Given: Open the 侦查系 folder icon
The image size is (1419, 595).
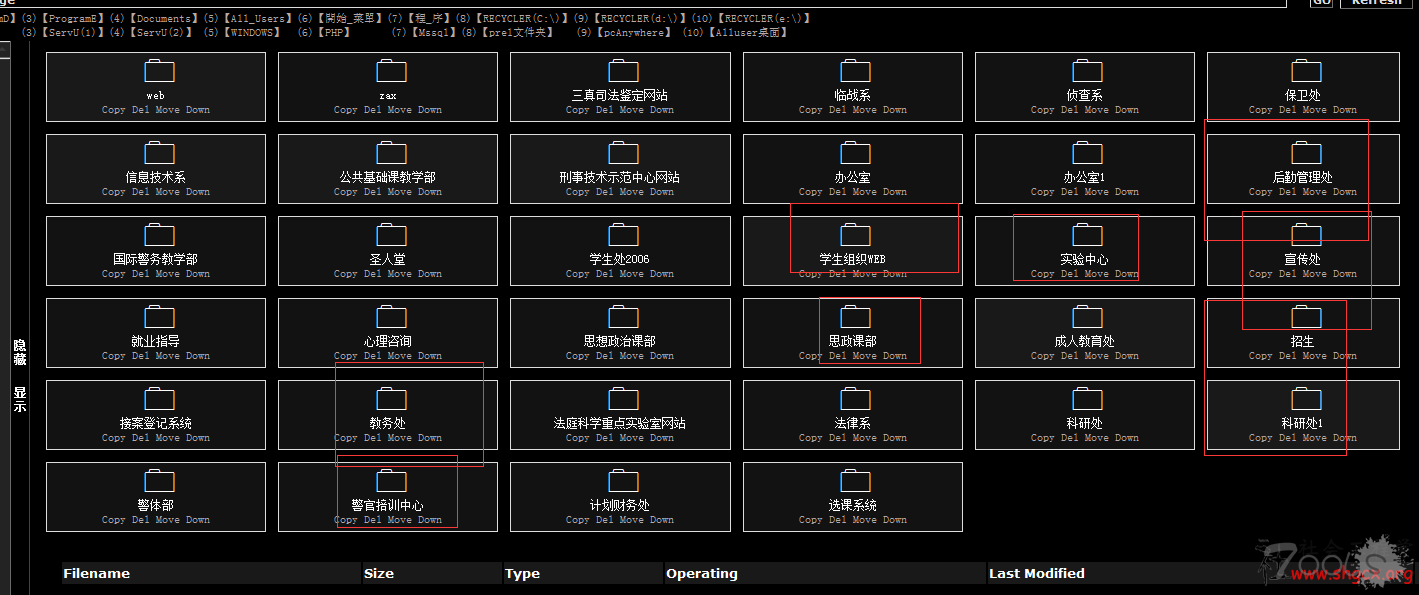Looking at the screenshot, I should [1087, 71].
